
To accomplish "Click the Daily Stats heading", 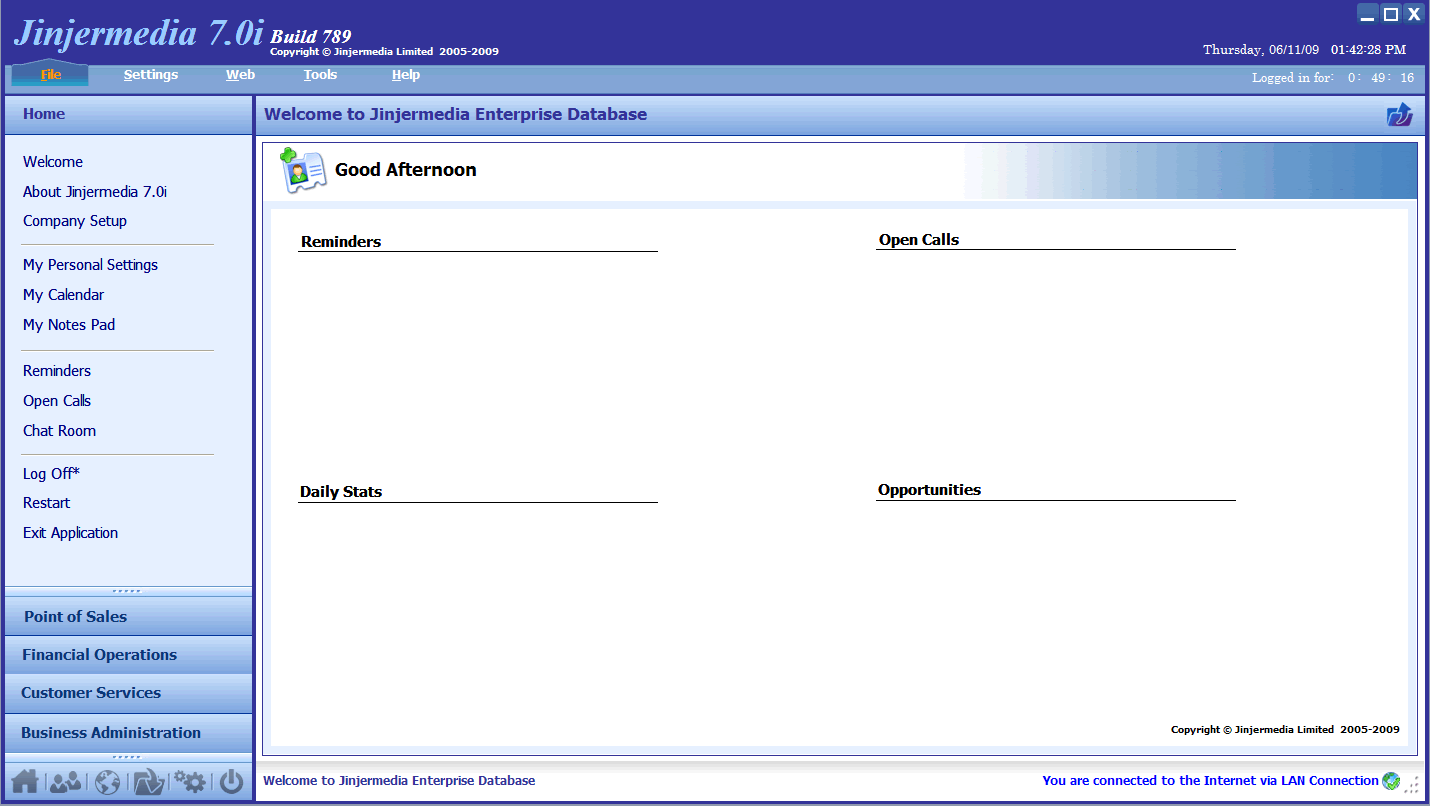I will (x=341, y=492).
